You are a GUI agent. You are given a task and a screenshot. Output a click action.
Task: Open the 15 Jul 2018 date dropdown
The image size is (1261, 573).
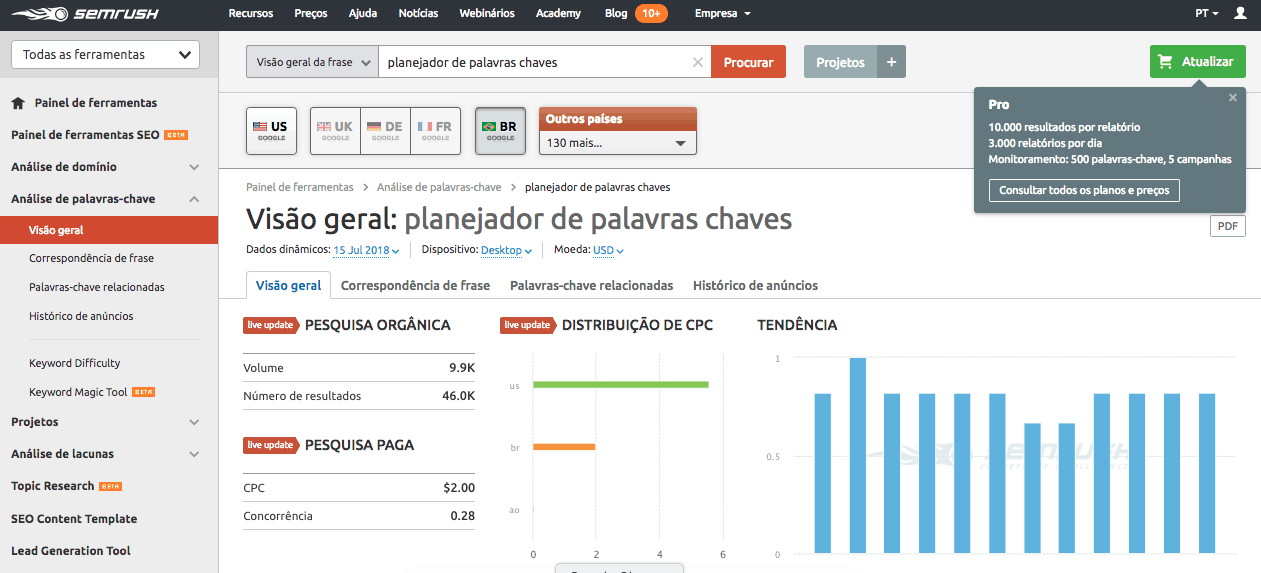[366, 250]
